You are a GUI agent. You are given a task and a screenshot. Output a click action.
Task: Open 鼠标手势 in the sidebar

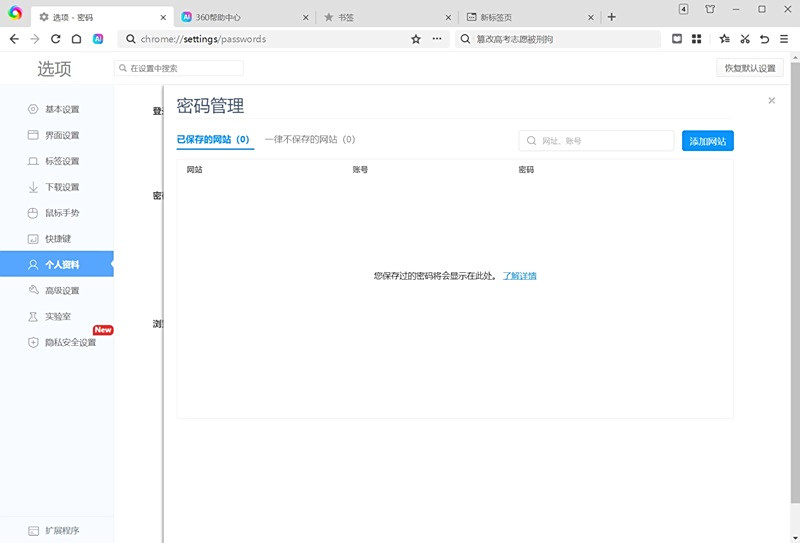click(x=57, y=213)
